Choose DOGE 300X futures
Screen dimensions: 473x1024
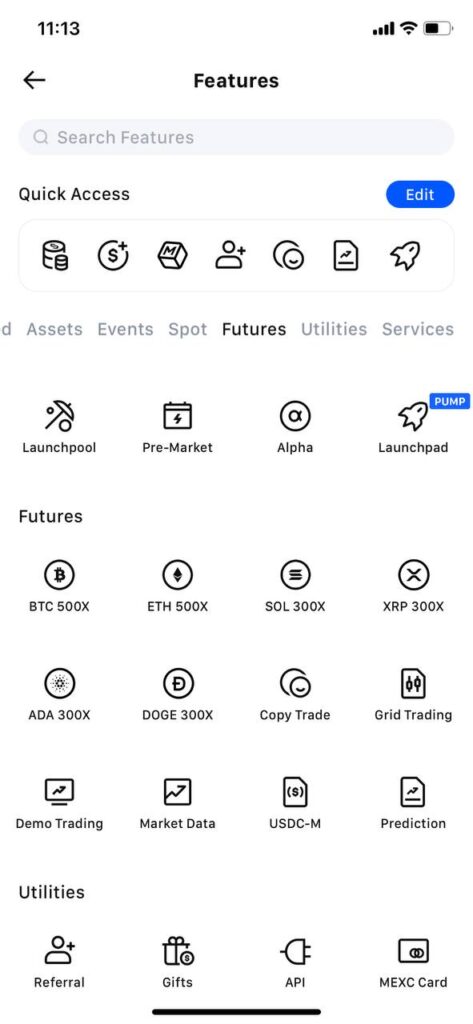click(177, 695)
